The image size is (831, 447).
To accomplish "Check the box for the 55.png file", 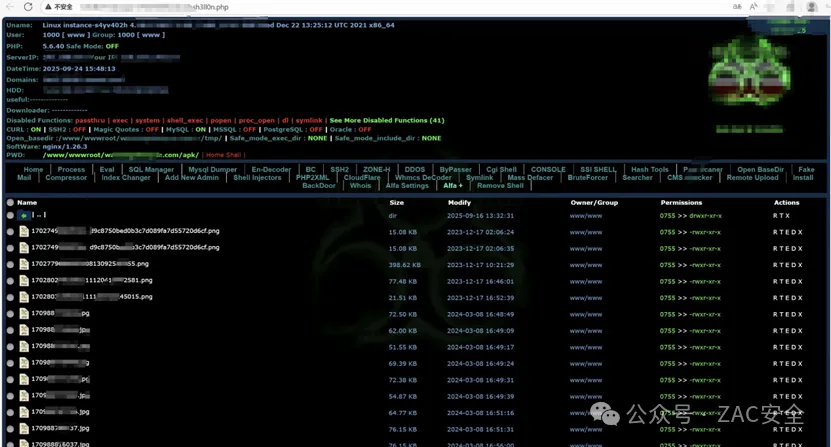I will tap(10, 264).
